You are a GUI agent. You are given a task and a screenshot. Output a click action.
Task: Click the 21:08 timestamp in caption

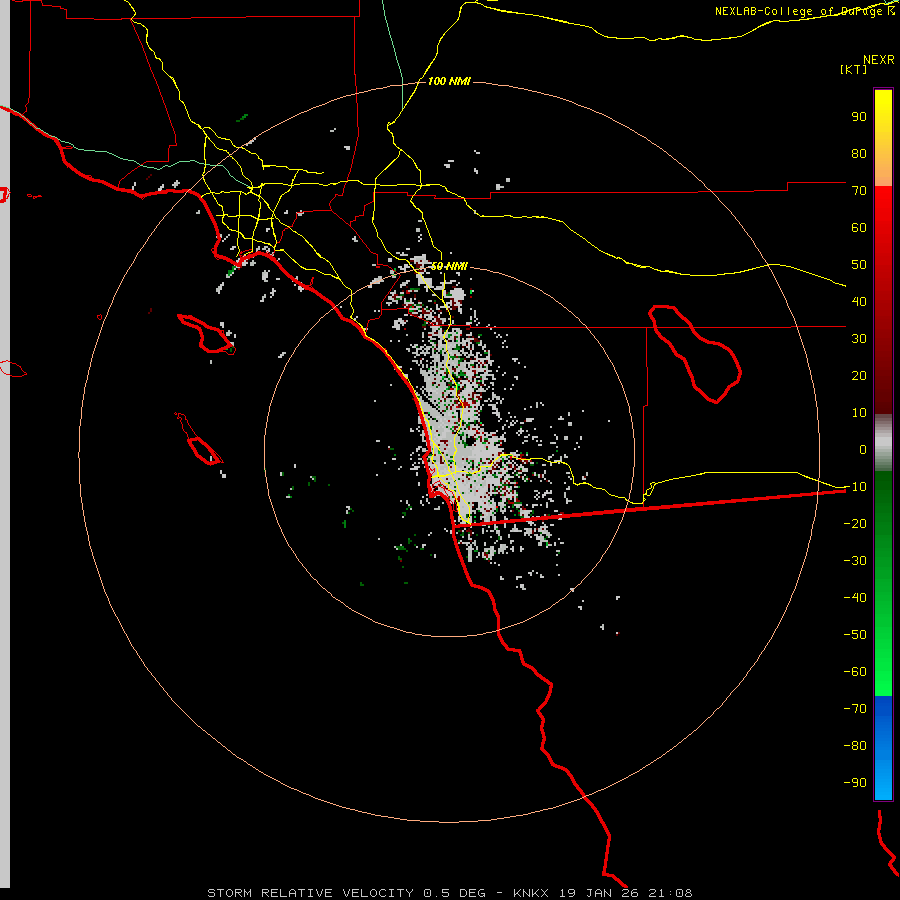[670, 893]
